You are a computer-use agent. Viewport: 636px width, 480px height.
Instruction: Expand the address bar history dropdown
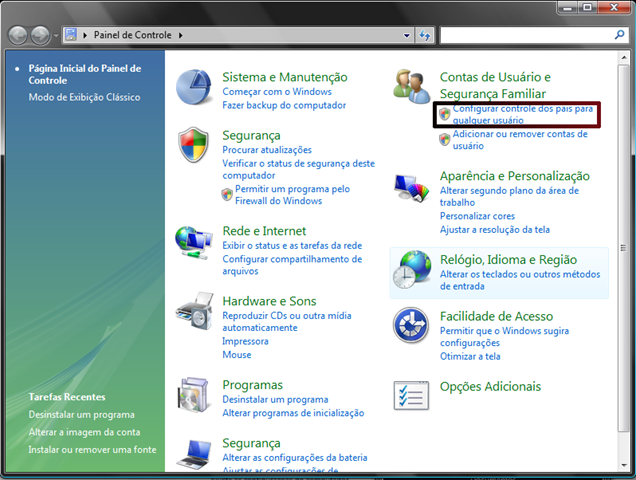tap(406, 35)
